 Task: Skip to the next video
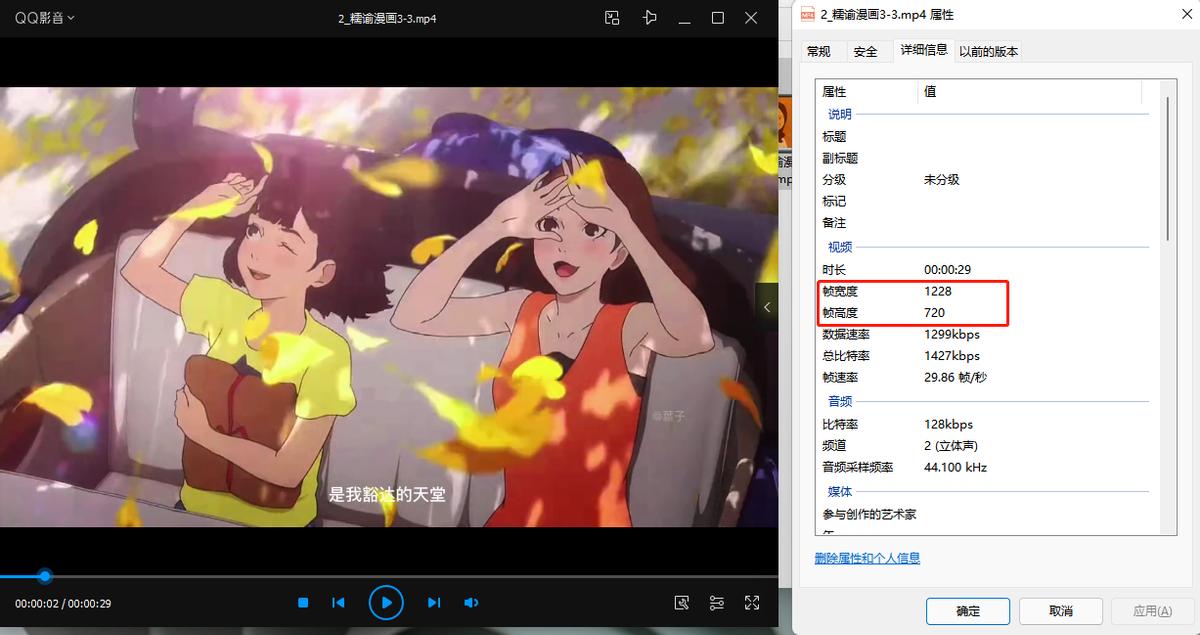pos(433,602)
